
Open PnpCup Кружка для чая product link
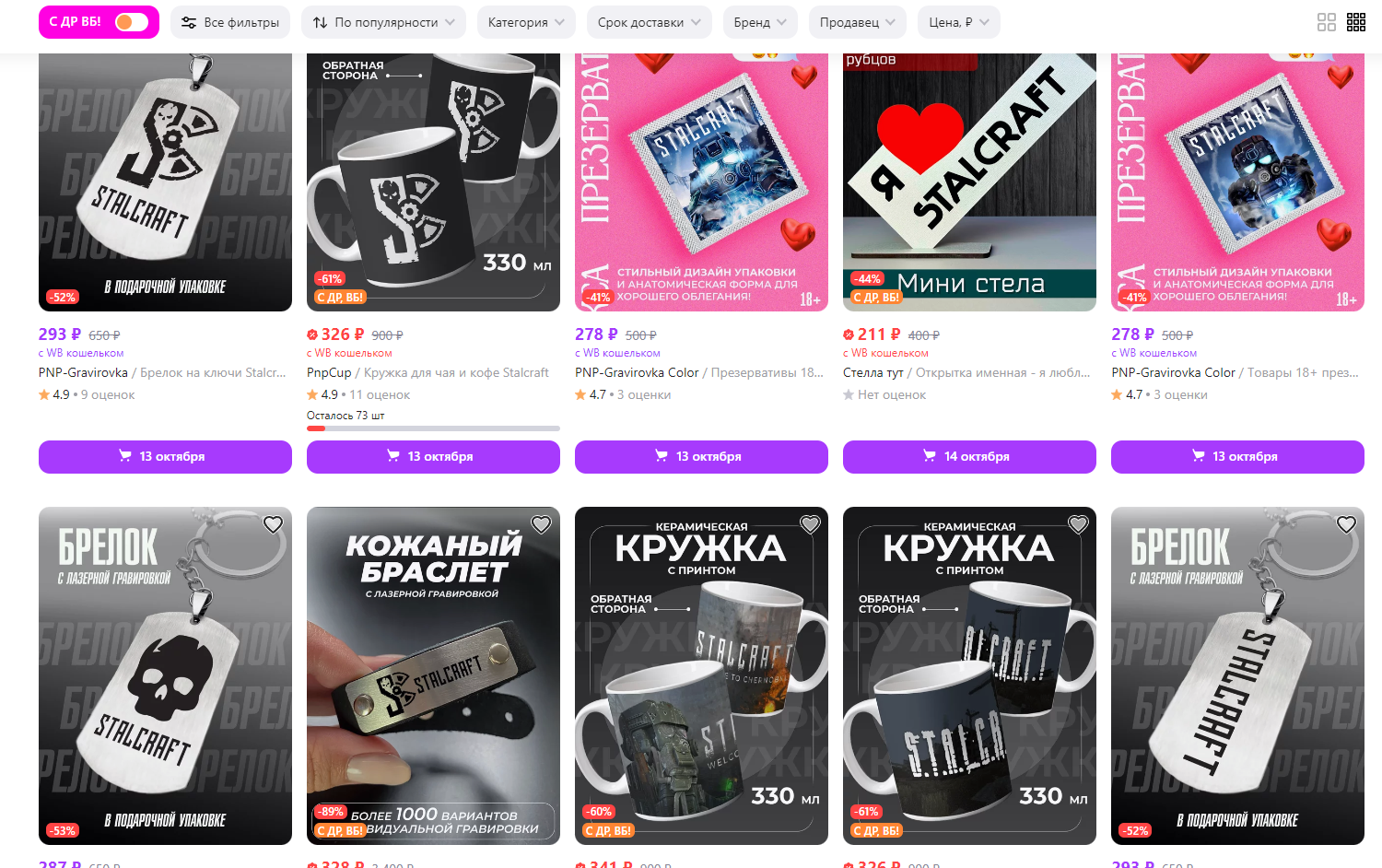pos(427,373)
